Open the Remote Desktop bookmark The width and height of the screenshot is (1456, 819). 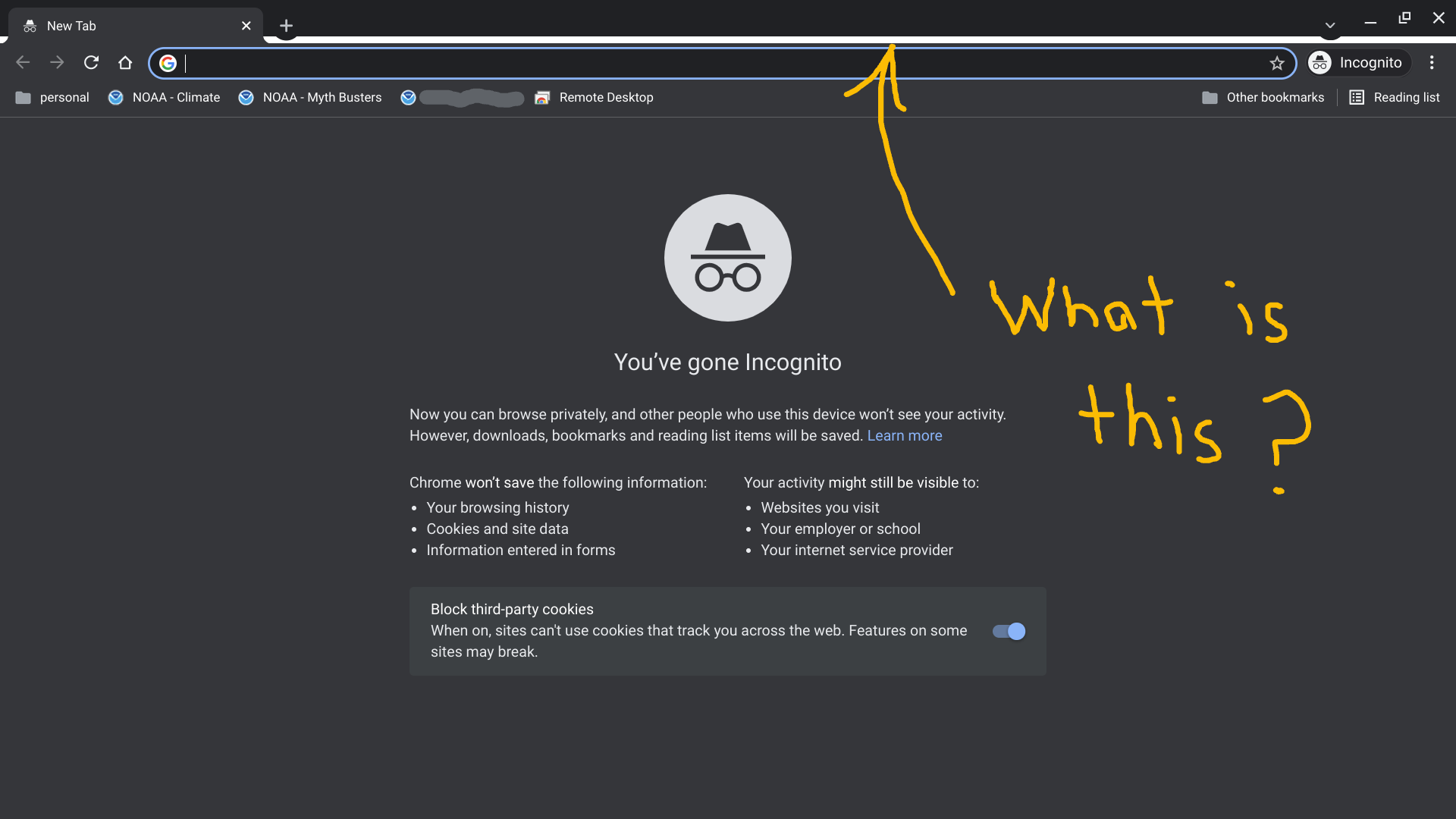point(594,98)
